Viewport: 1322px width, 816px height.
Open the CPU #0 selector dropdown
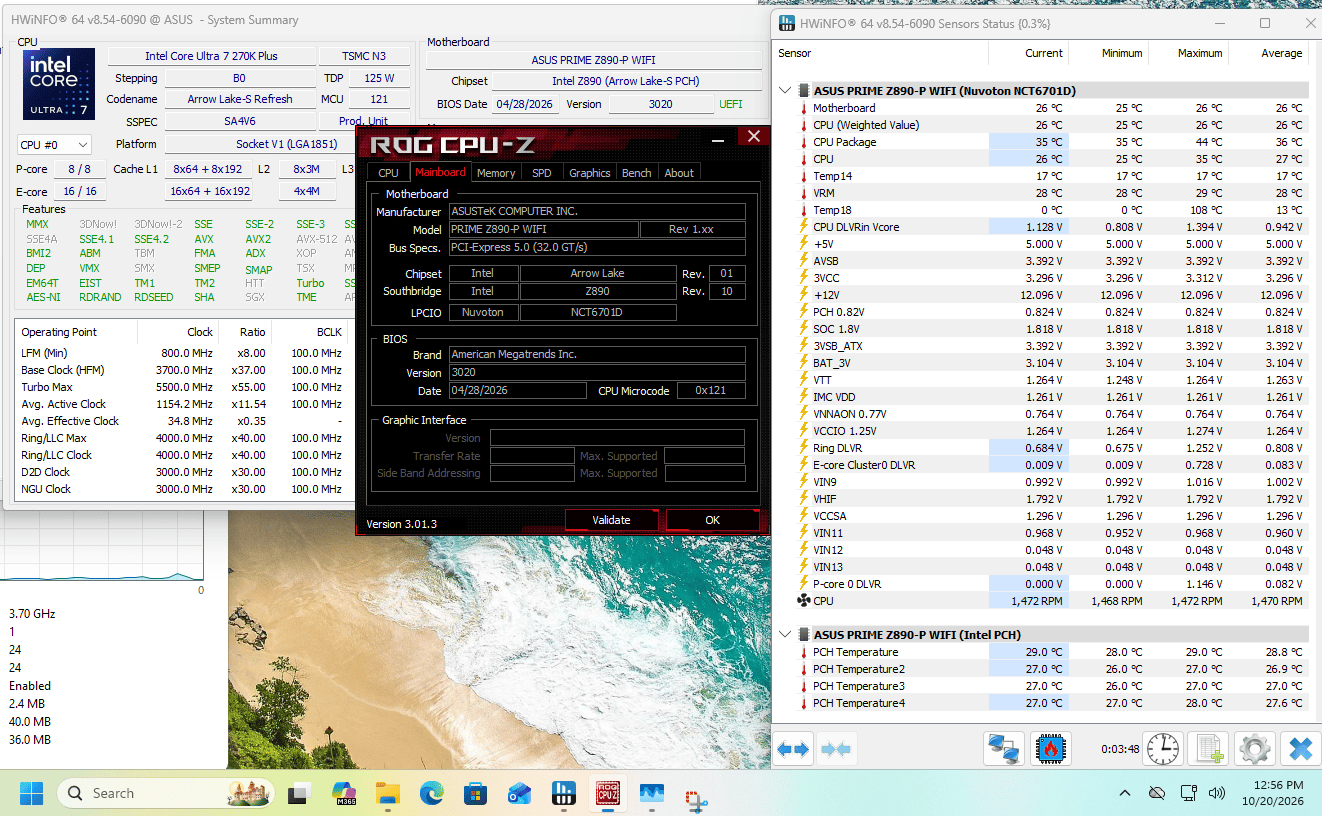(x=55, y=144)
